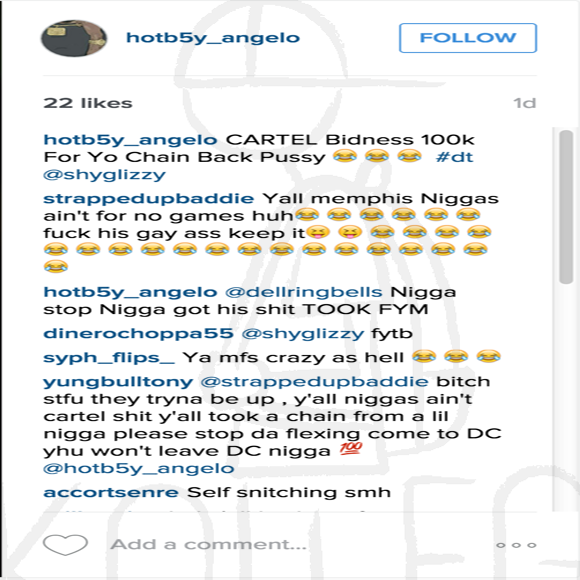Click the heart like icon

tap(65, 544)
